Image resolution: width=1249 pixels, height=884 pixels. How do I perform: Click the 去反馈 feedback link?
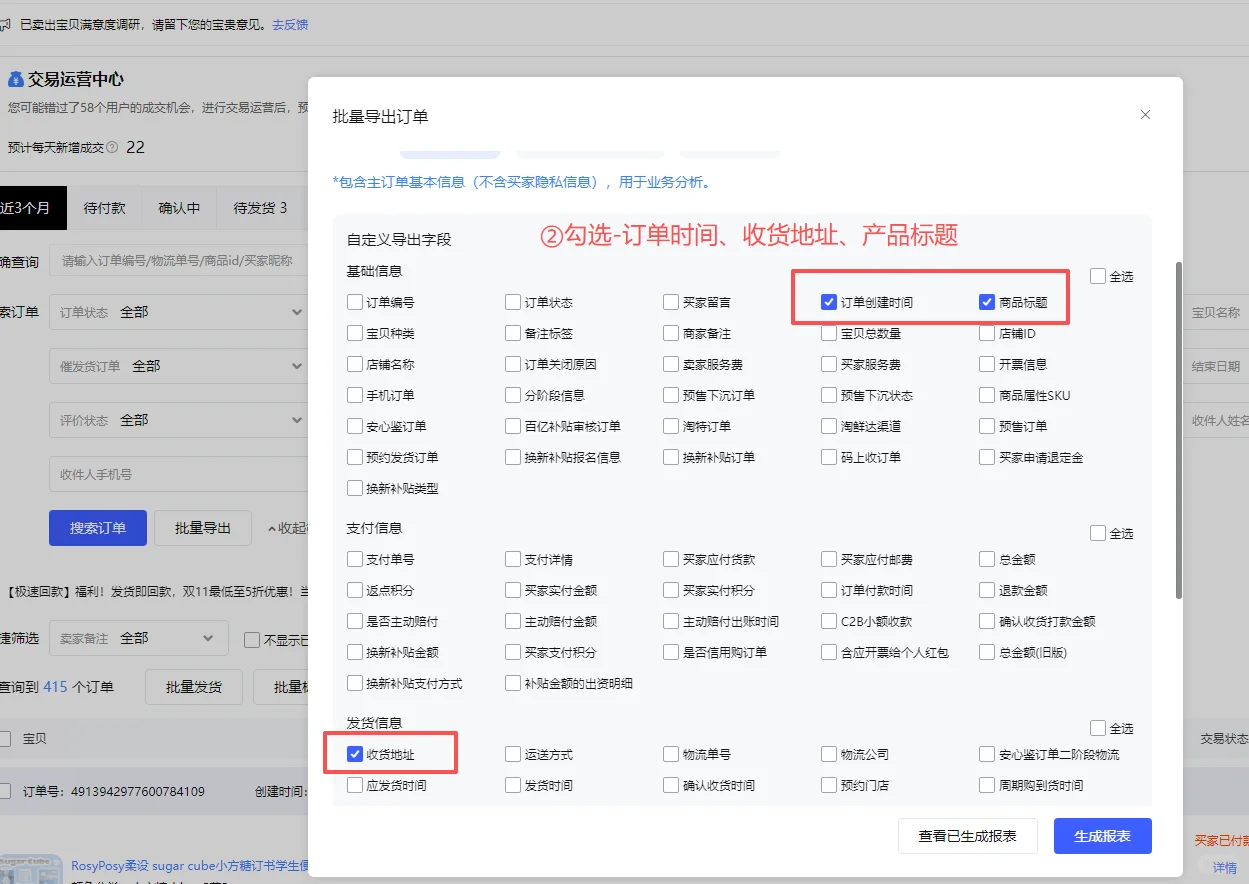point(289,24)
